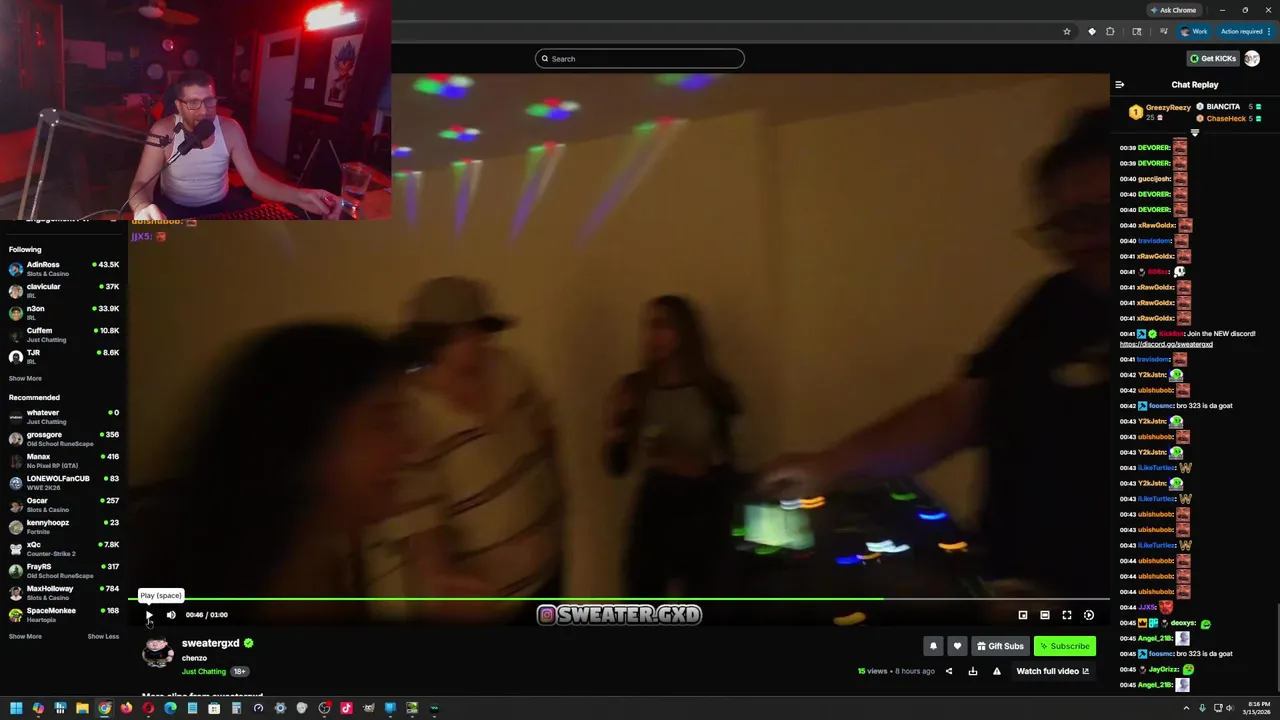Viewport: 1280px width, 720px height.
Task: Open the Work Chrome profile
Action: tap(1195, 31)
